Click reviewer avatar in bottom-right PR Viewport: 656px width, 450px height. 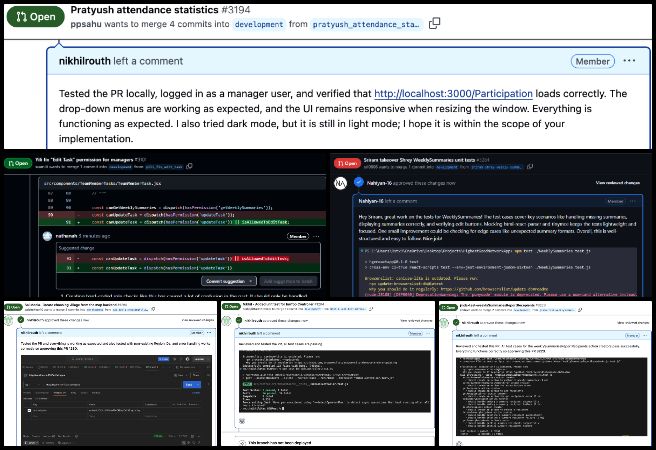coord(444,322)
